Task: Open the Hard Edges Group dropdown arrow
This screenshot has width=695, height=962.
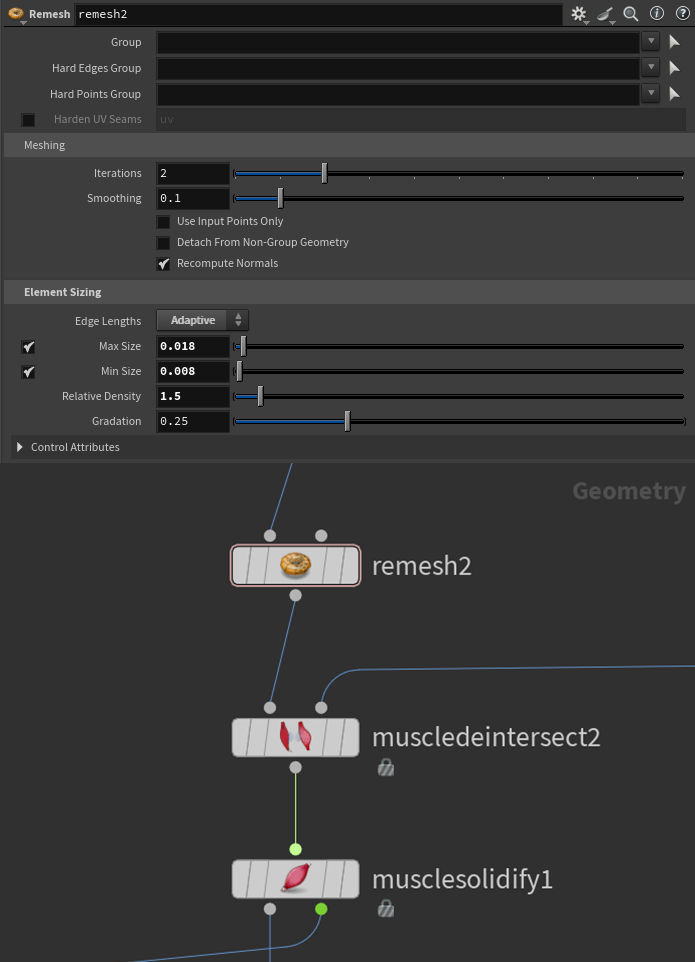Action: 651,68
